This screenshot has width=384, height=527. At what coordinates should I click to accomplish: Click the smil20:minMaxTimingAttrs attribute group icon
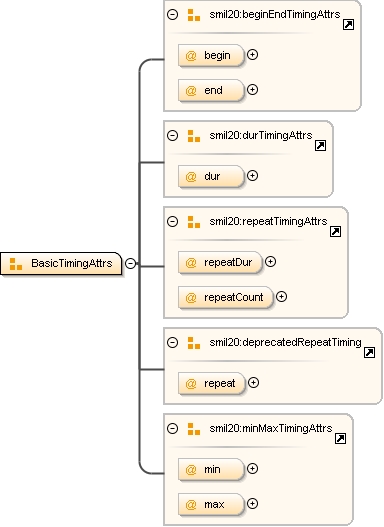(x=194, y=429)
